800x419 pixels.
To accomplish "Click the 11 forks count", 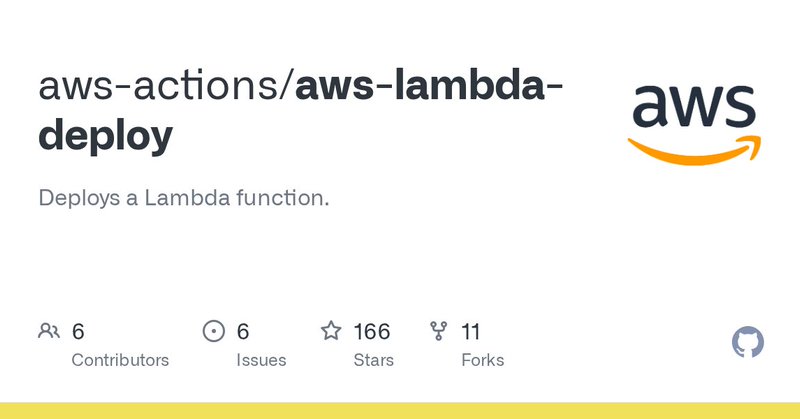I will click(x=470, y=332).
